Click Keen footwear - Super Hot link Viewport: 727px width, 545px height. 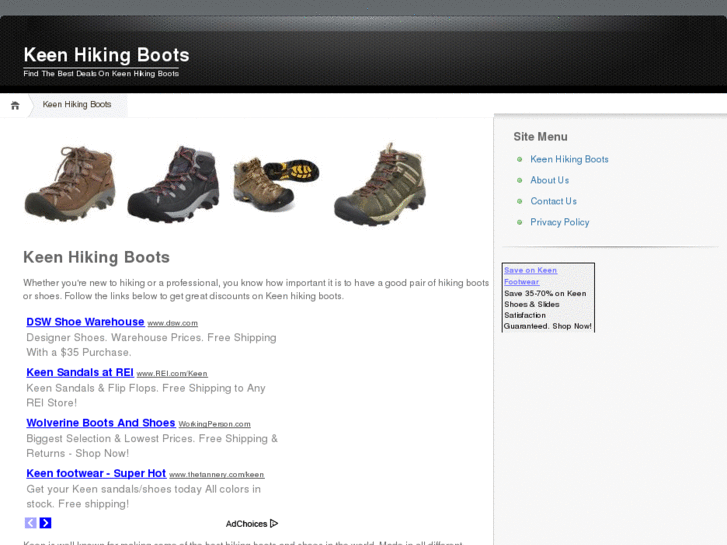96,474
